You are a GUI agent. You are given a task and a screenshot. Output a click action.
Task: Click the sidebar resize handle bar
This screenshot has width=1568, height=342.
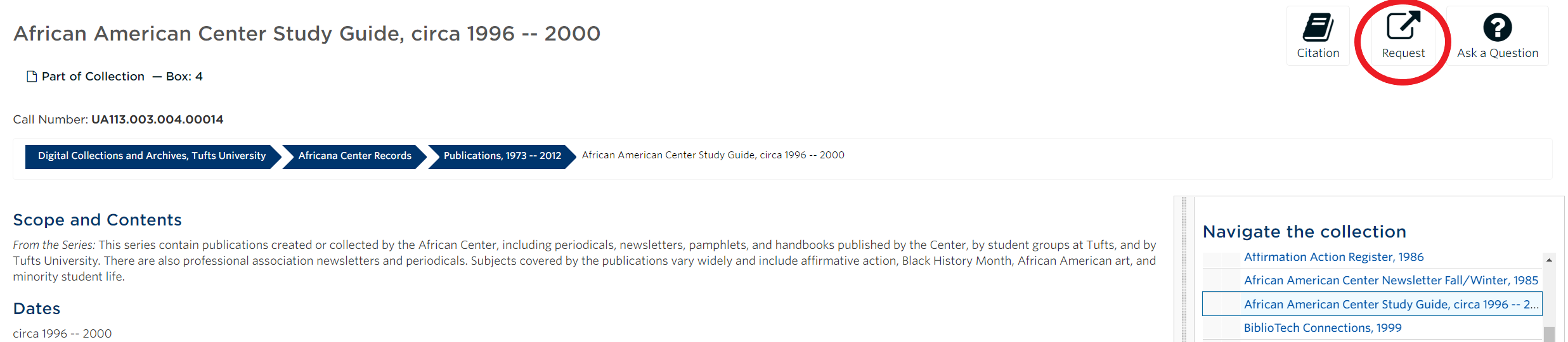tap(1184, 269)
